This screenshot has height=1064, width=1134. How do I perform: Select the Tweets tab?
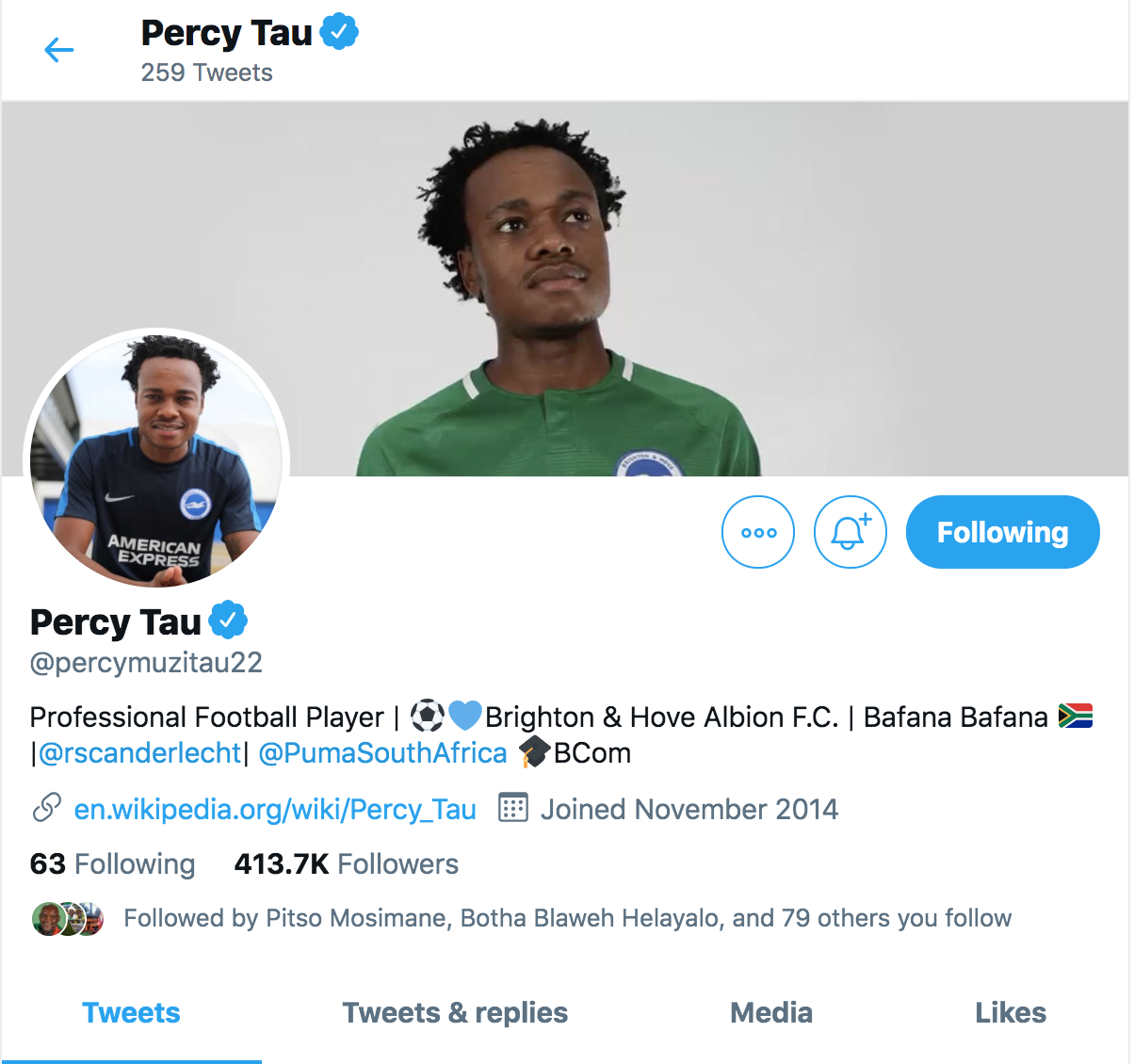tap(131, 1012)
